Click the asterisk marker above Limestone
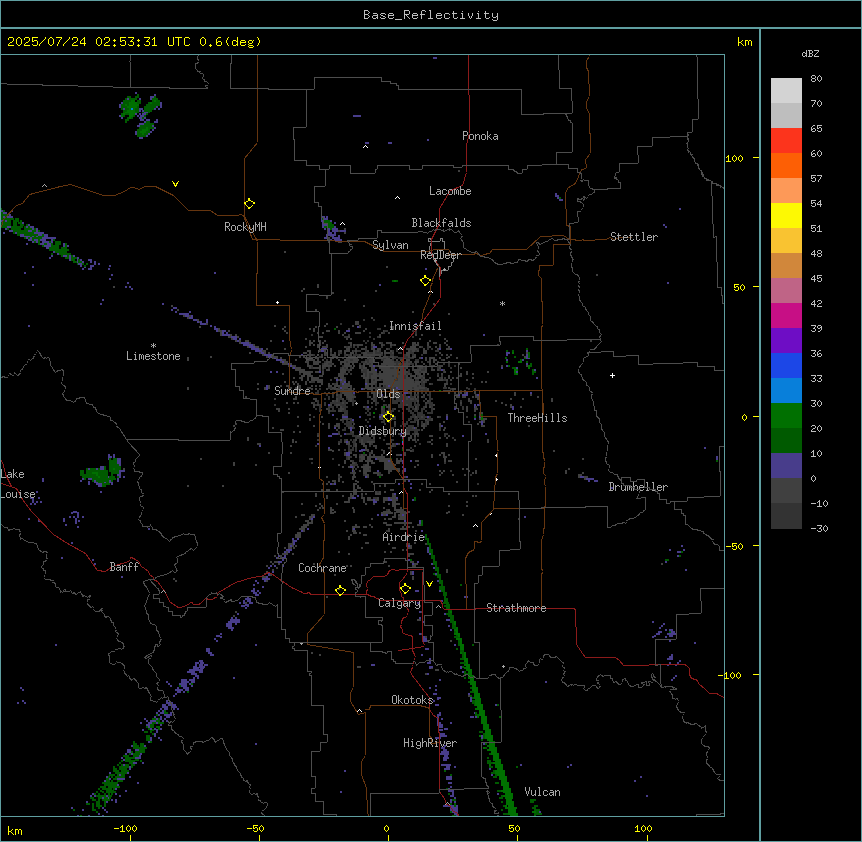This screenshot has width=862, height=842. click(153, 346)
